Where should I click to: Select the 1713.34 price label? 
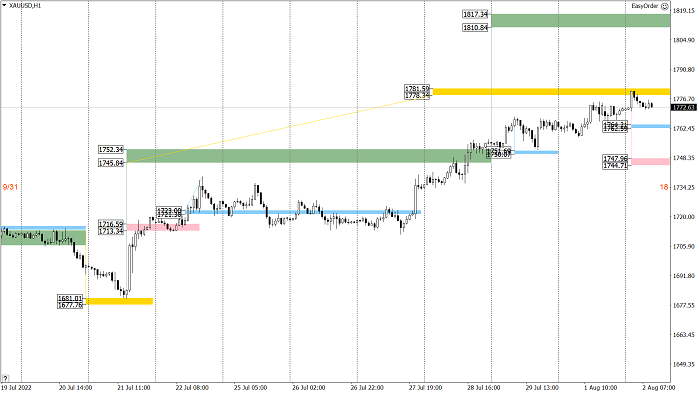click(111, 231)
